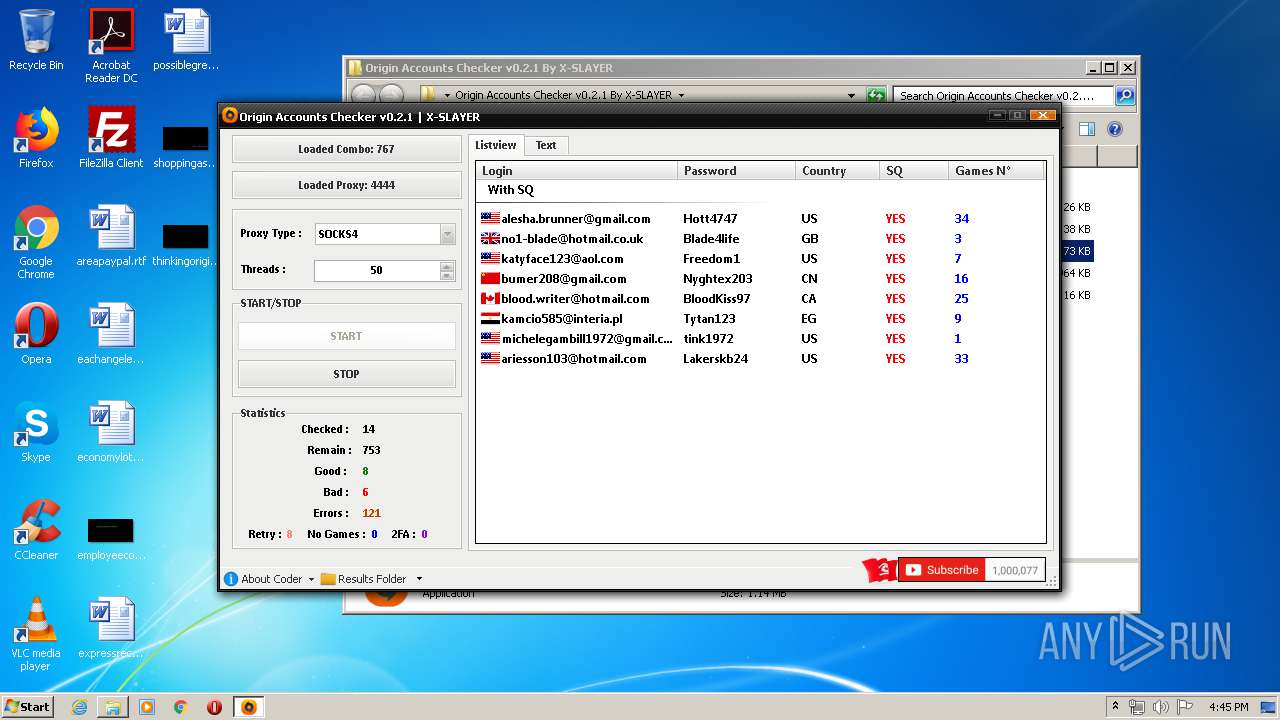Open the Recycle Bin desktop icon
The height and width of the screenshot is (720, 1280).
coord(36,40)
